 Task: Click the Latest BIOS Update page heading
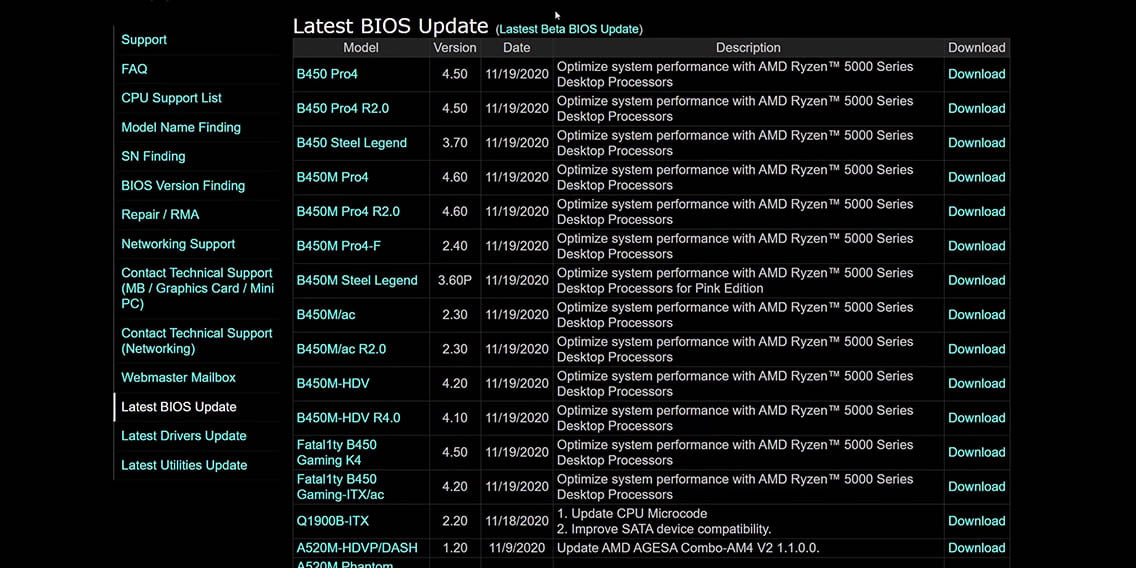point(390,26)
